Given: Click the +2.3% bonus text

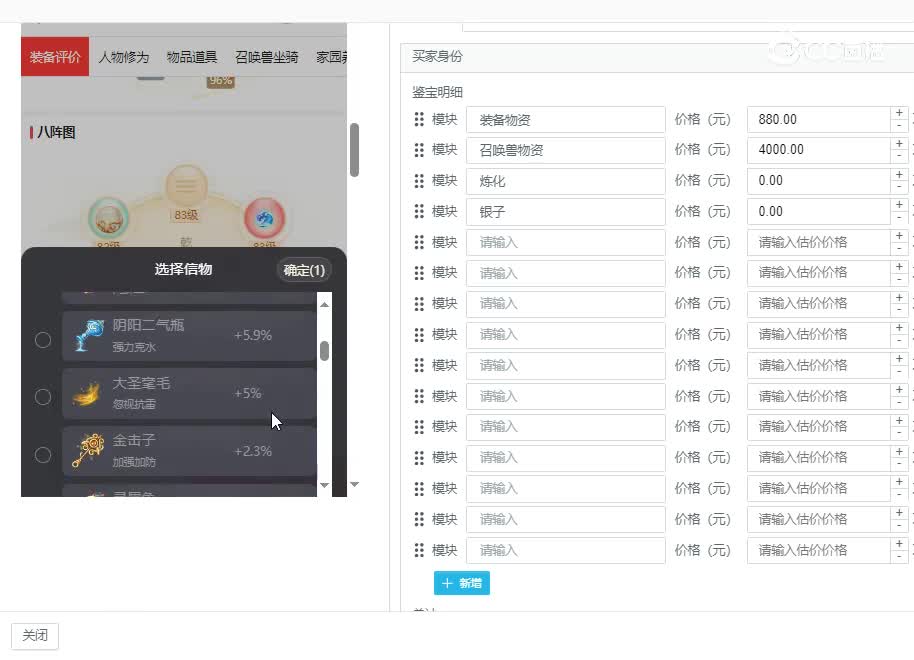Looking at the screenshot, I should click(x=252, y=451).
